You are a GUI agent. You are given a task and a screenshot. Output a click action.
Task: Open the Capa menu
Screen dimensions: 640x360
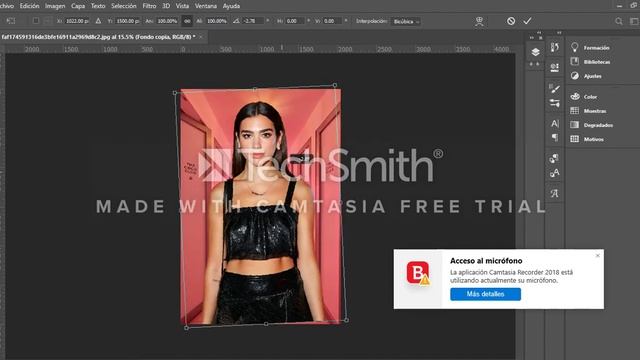(x=78, y=6)
